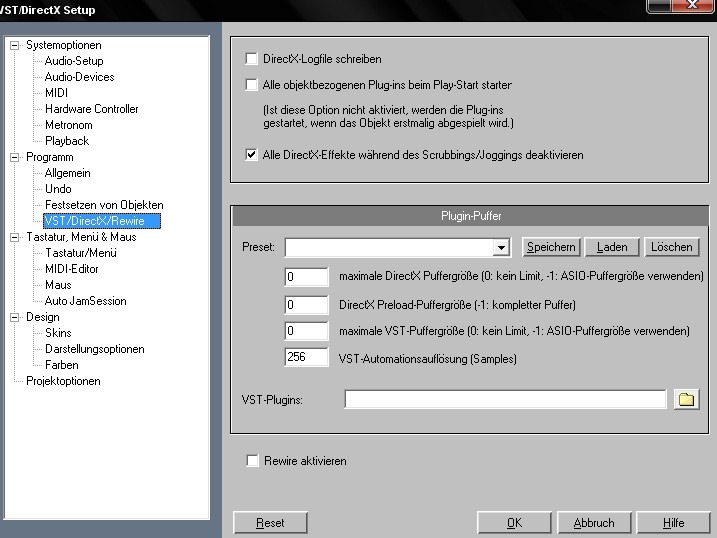Open Farben color settings
Image resolution: width=717 pixels, height=538 pixels.
(x=62, y=365)
